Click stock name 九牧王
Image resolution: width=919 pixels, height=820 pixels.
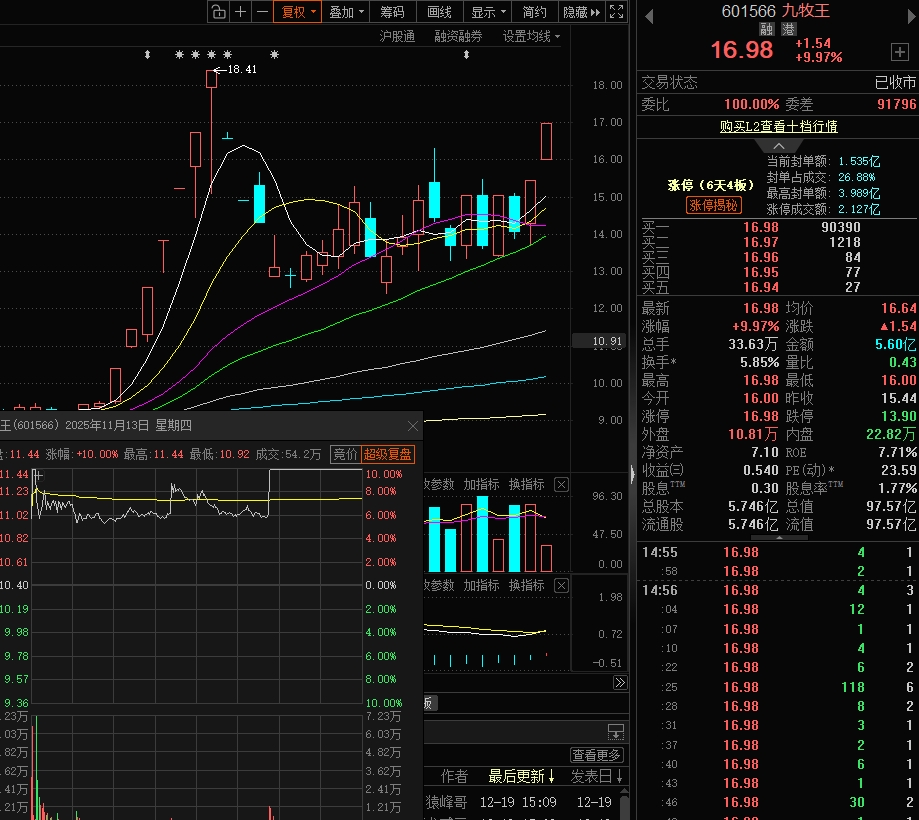(x=805, y=11)
